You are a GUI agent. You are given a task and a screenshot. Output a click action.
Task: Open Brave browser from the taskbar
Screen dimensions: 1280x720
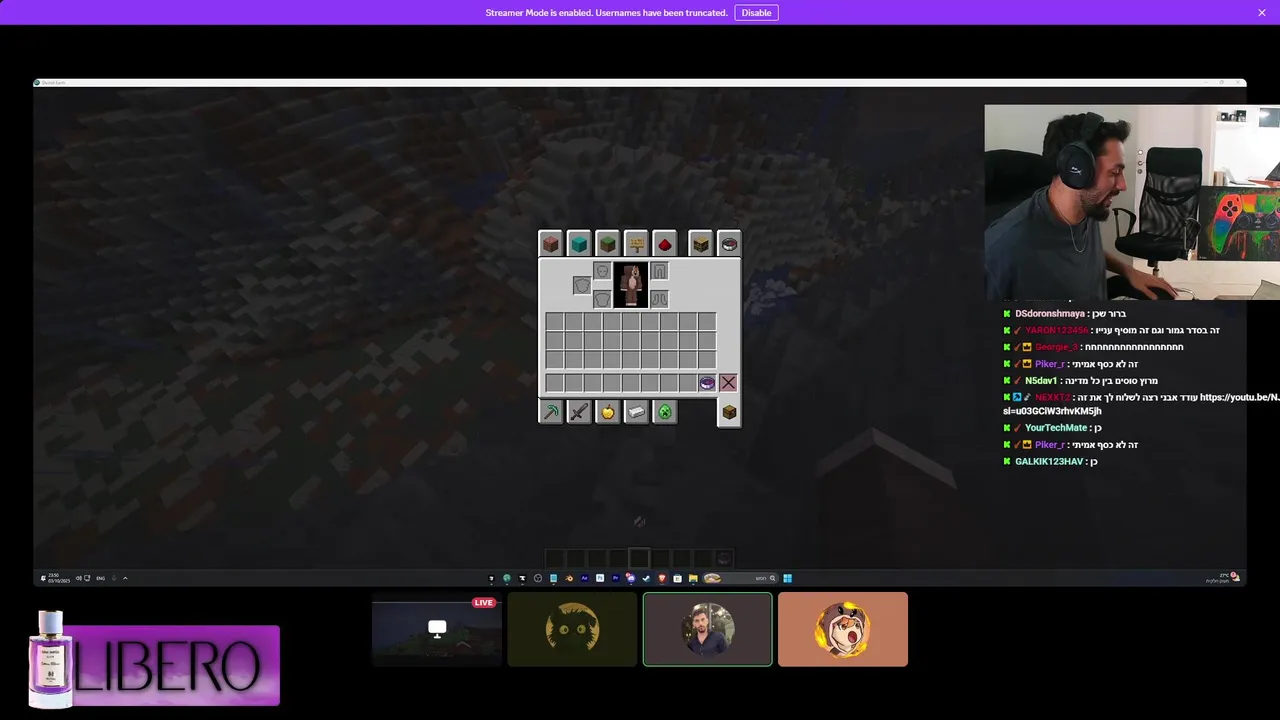click(x=662, y=578)
